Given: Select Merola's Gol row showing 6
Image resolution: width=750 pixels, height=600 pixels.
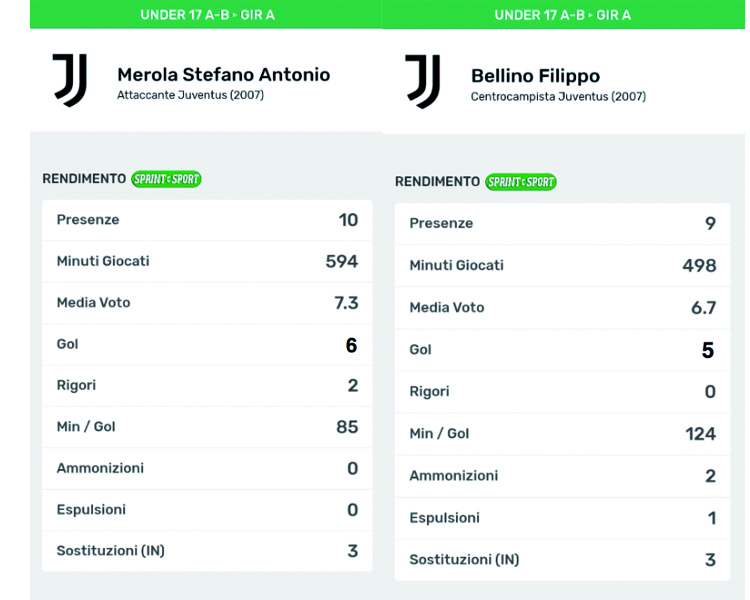Looking at the screenshot, I should 207,344.
